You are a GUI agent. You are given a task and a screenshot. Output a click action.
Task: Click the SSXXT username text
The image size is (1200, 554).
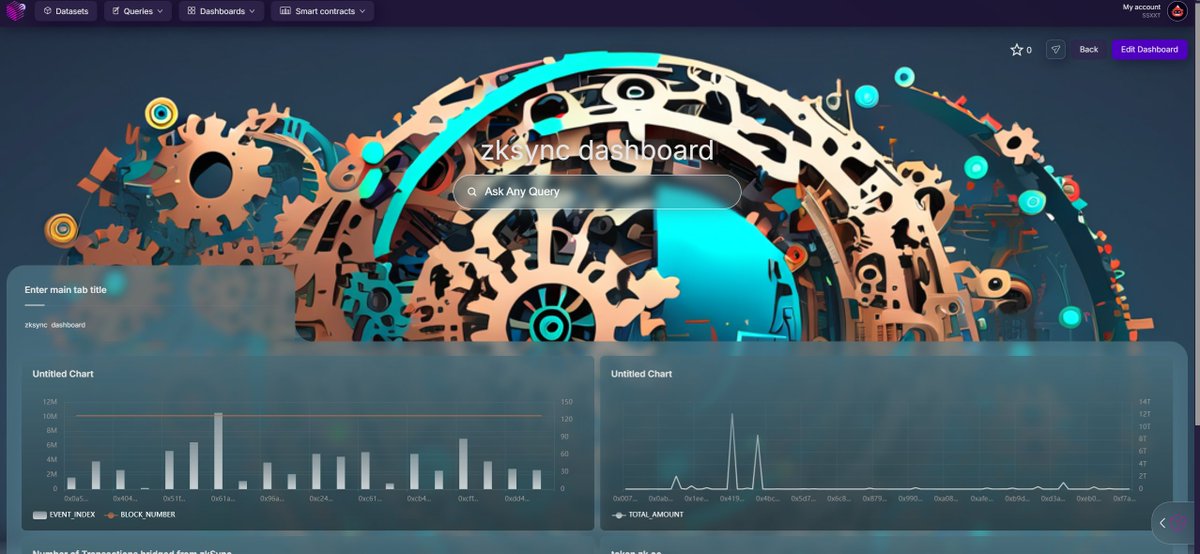tap(1151, 16)
